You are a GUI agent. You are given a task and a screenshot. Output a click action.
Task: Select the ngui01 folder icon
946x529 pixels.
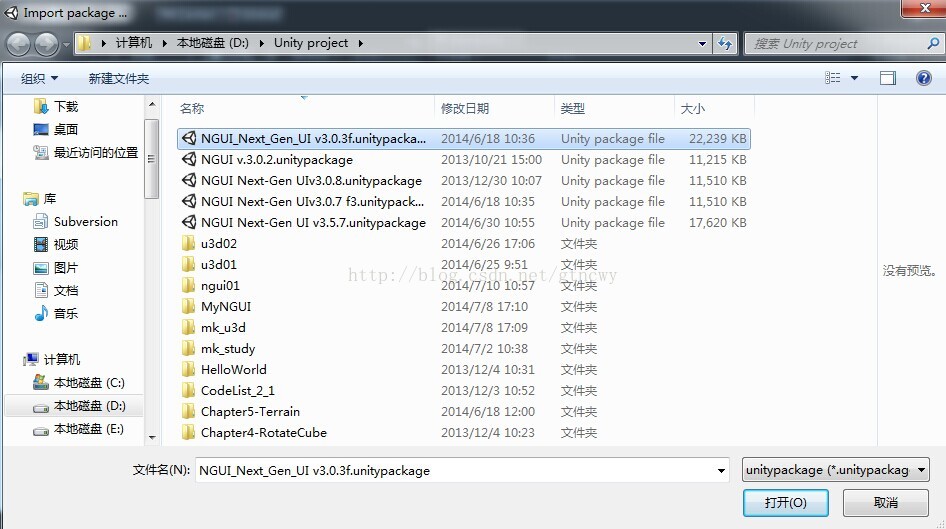coord(189,285)
